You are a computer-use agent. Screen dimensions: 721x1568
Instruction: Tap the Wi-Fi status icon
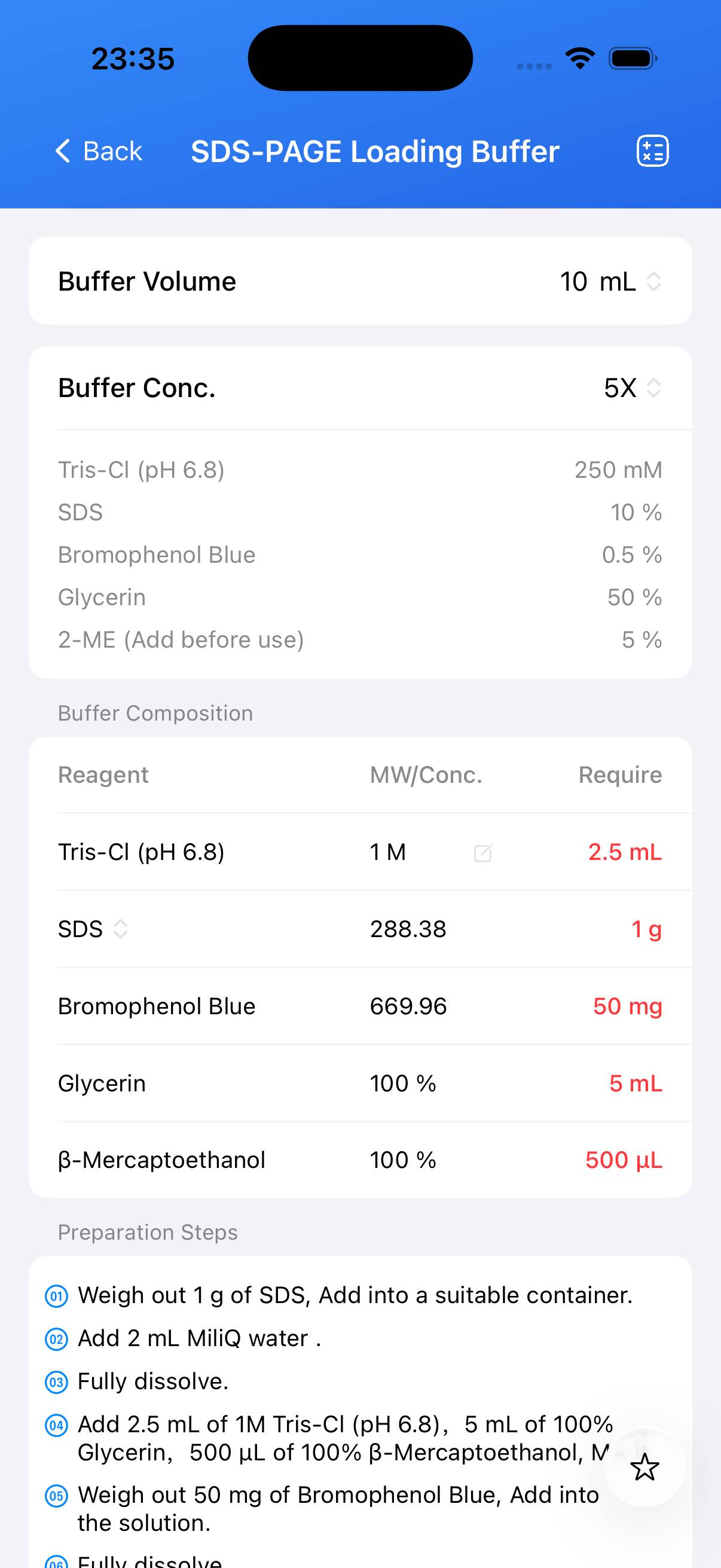coord(580,59)
